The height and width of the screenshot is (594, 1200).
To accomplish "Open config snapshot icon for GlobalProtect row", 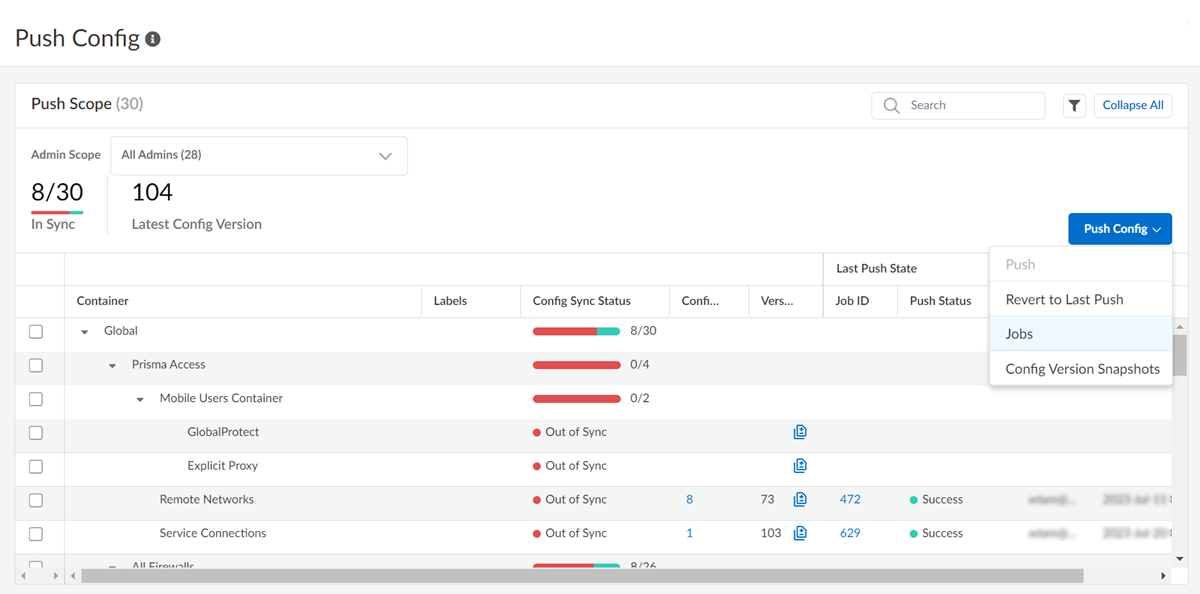I will 800,432.
